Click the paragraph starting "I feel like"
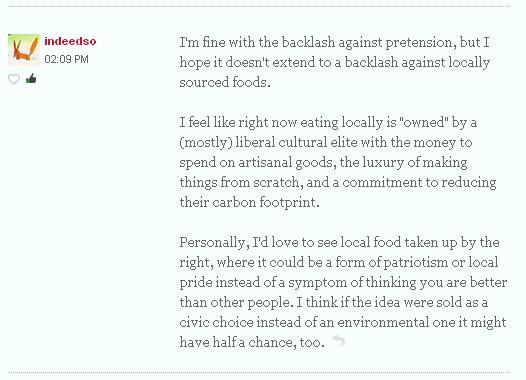This screenshot has height=380, width=526. click(337, 162)
